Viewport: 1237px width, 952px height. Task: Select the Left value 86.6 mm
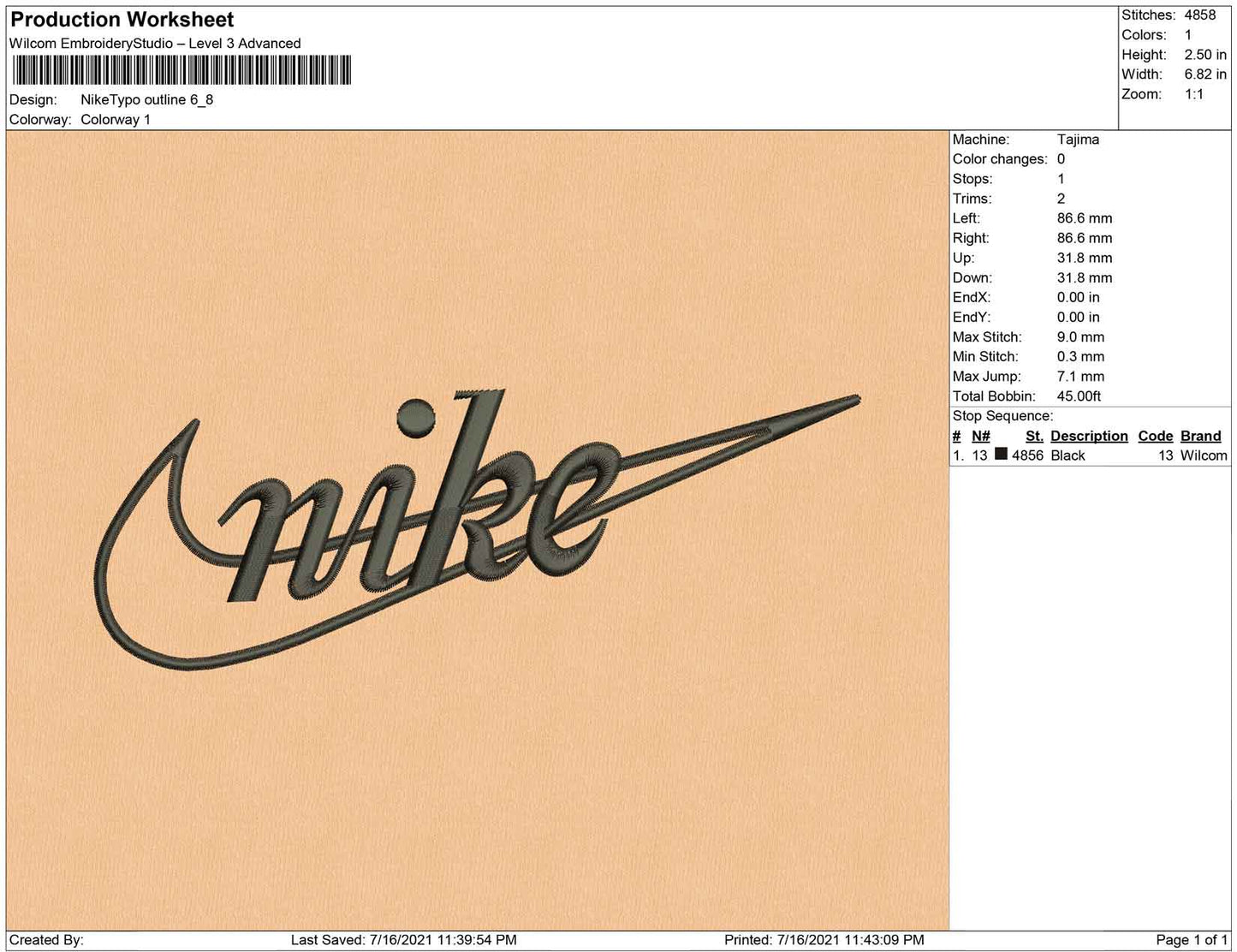point(1085,218)
